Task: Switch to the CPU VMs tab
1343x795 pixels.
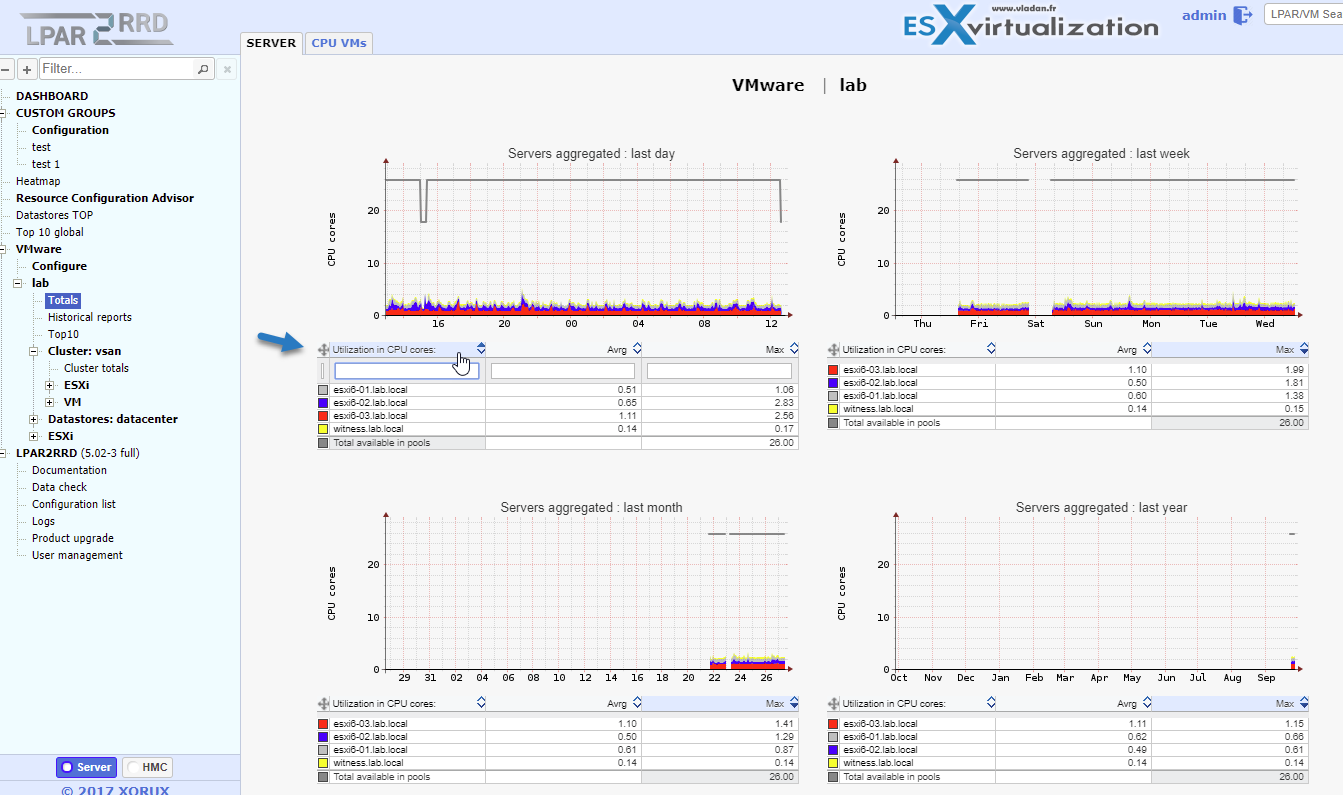Action: coord(339,43)
